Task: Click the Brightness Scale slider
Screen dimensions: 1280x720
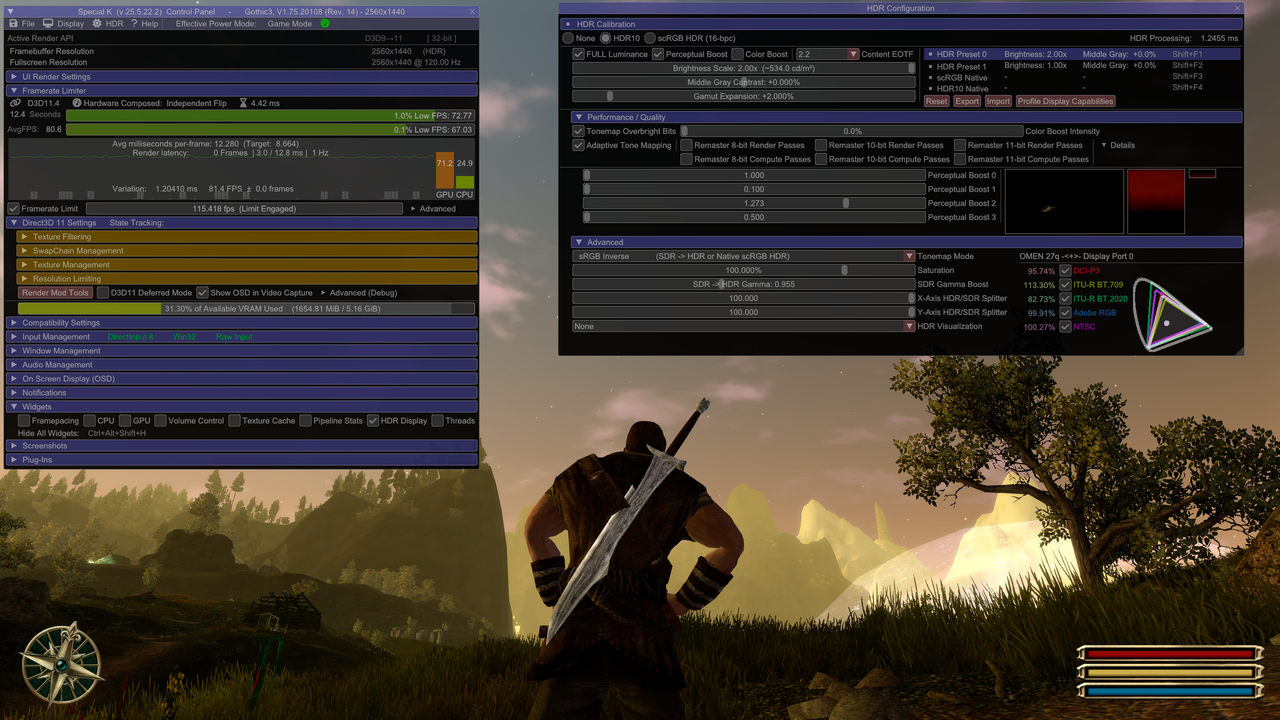Action: coord(743,68)
